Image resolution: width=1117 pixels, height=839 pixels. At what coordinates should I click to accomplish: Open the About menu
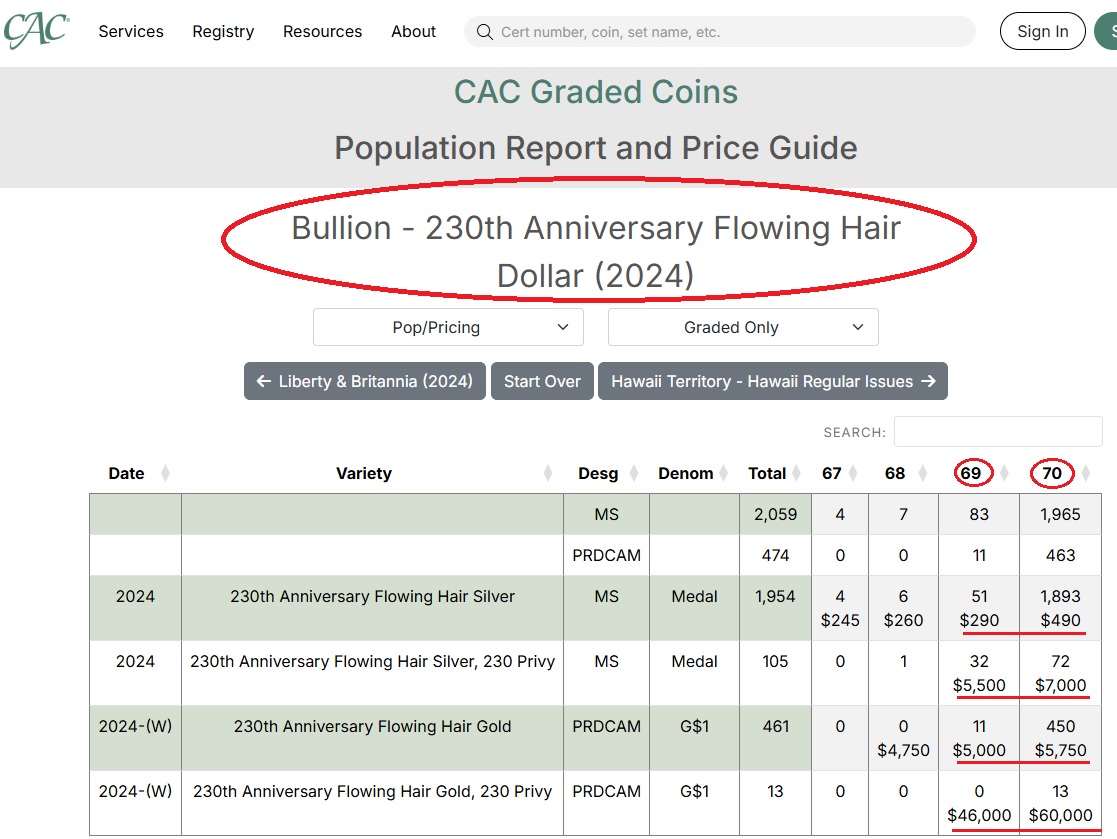tap(413, 32)
